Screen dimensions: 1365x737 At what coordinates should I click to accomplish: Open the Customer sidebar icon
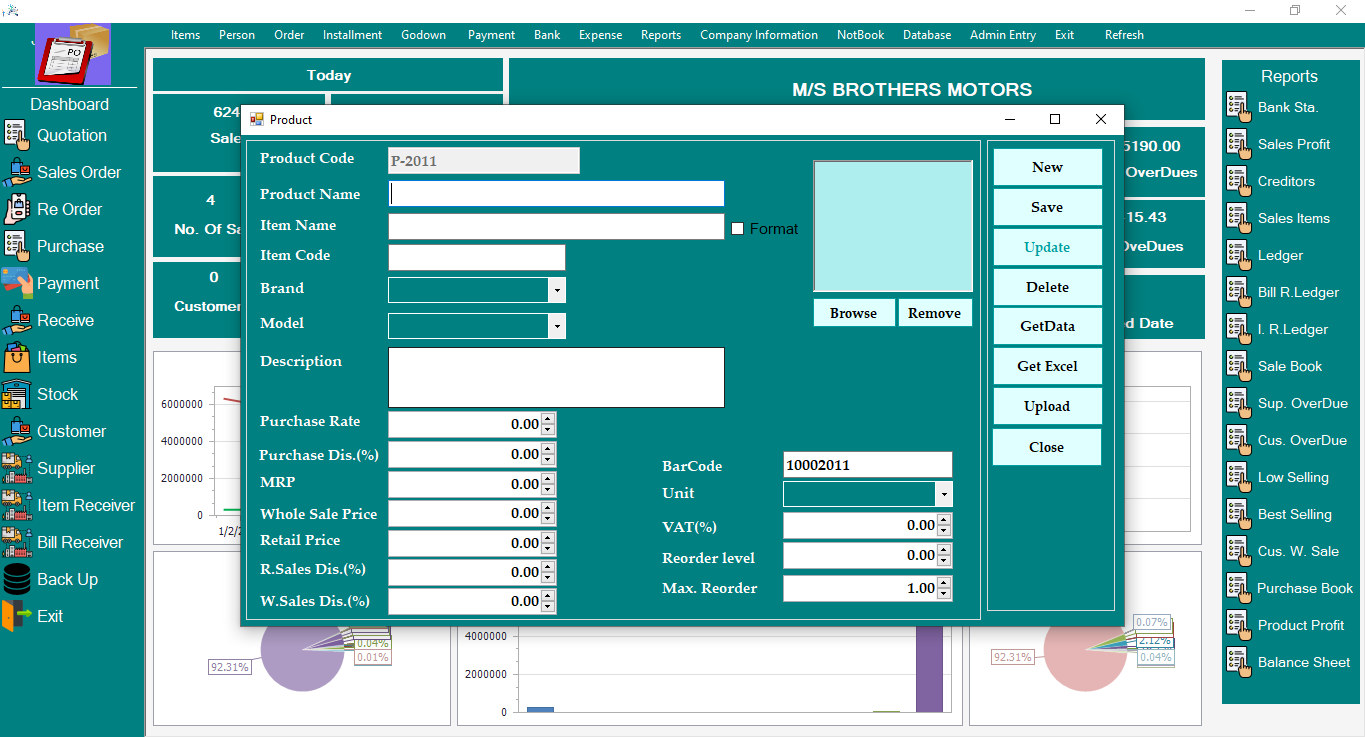17,431
